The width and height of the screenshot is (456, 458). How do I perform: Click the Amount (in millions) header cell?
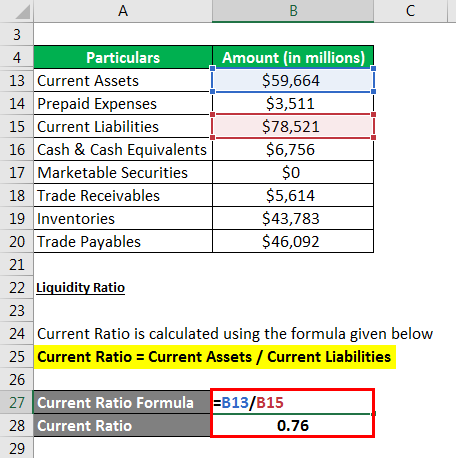point(293,57)
